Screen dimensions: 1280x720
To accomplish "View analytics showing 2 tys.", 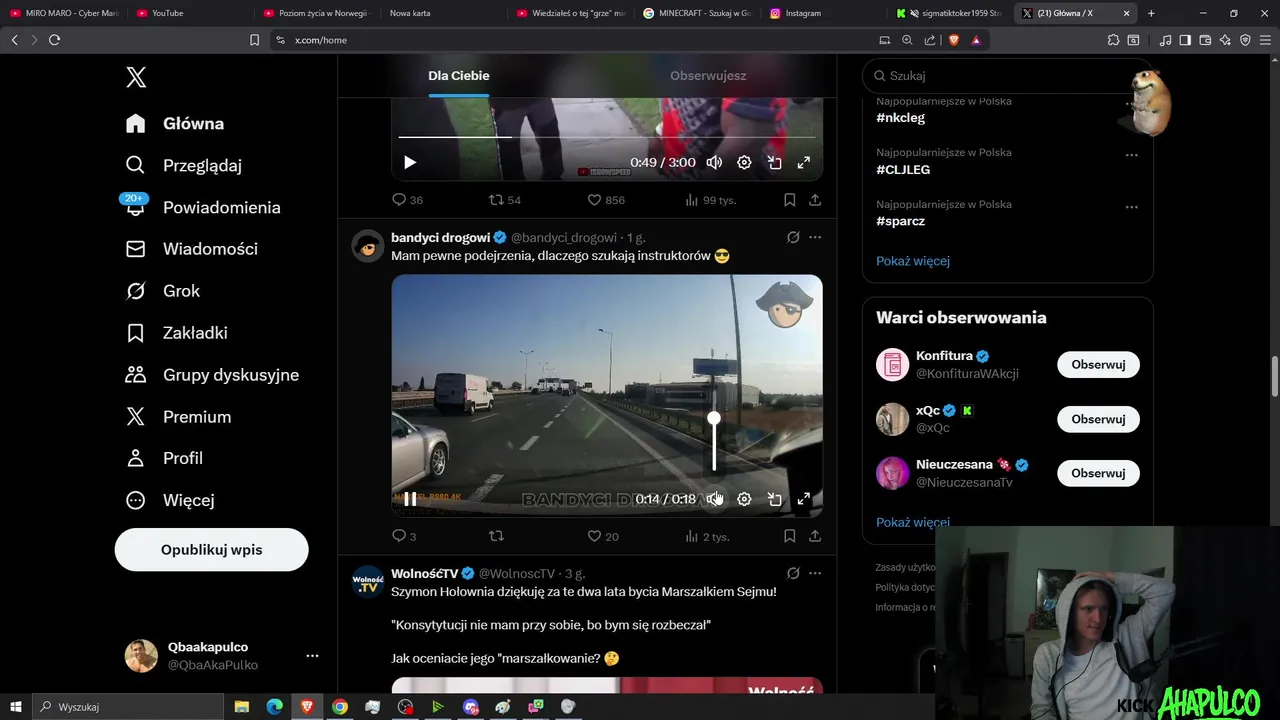I will (707, 536).
